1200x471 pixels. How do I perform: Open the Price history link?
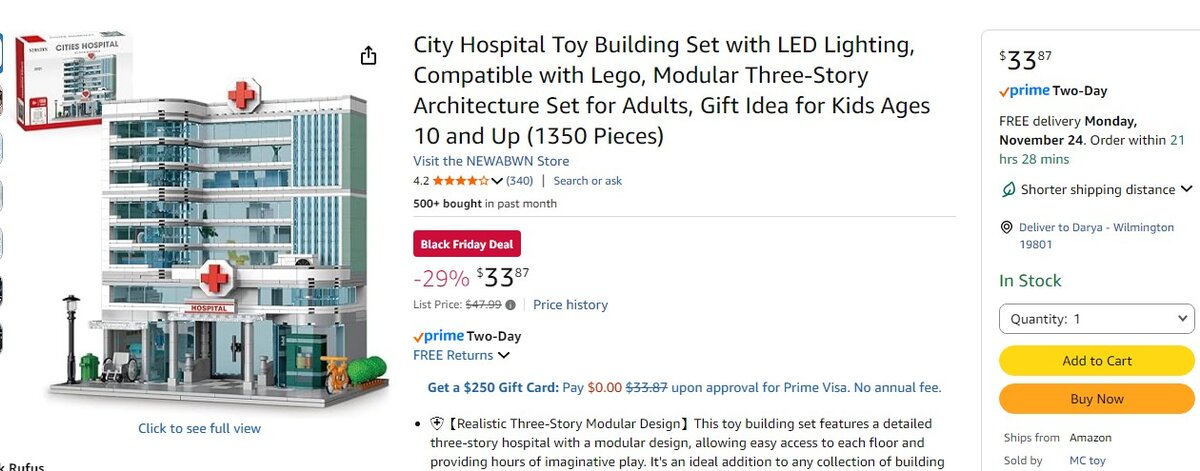tap(570, 305)
